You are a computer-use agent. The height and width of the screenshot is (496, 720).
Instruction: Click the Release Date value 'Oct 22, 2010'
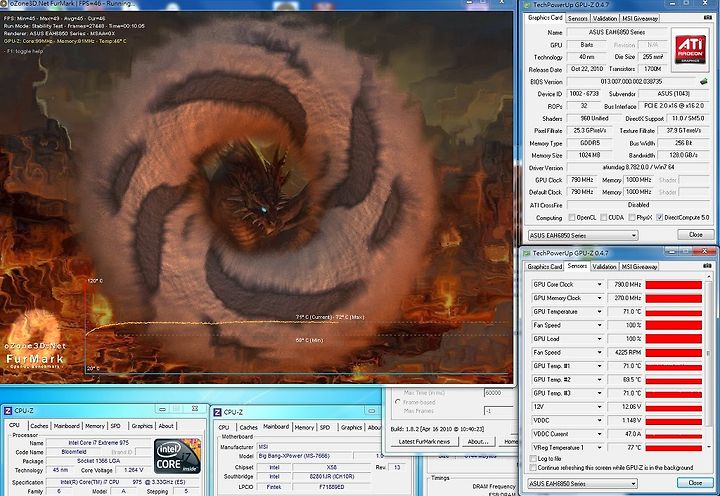[586, 69]
